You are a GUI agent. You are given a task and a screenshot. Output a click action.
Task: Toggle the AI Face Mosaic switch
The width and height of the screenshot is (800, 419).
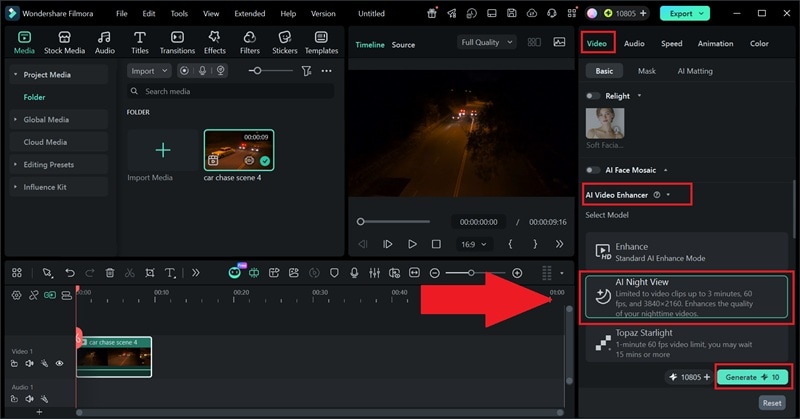point(593,170)
